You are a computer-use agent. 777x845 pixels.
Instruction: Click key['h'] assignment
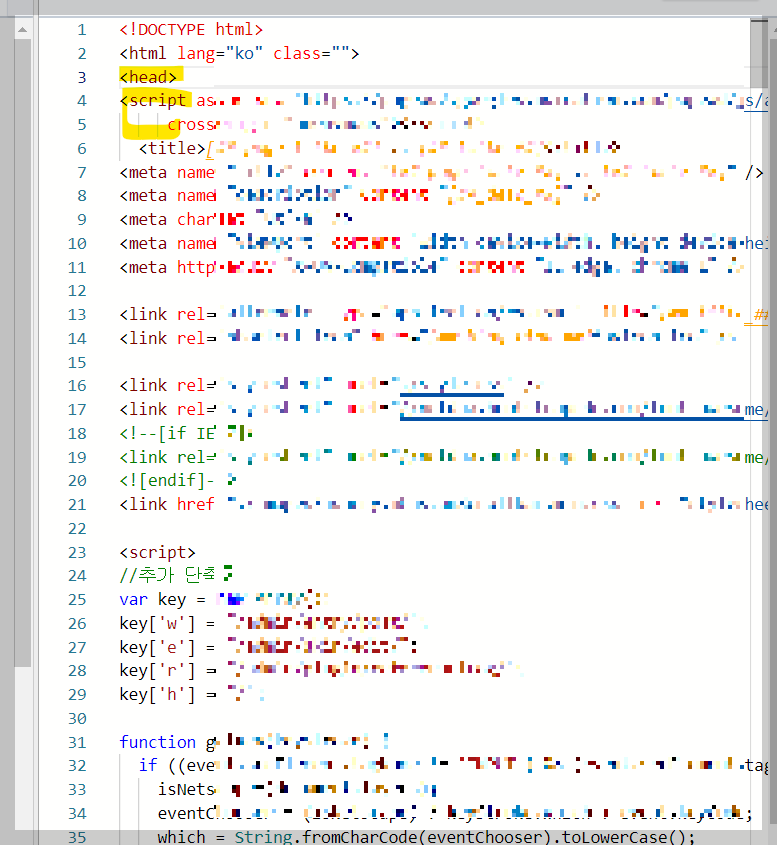167,694
